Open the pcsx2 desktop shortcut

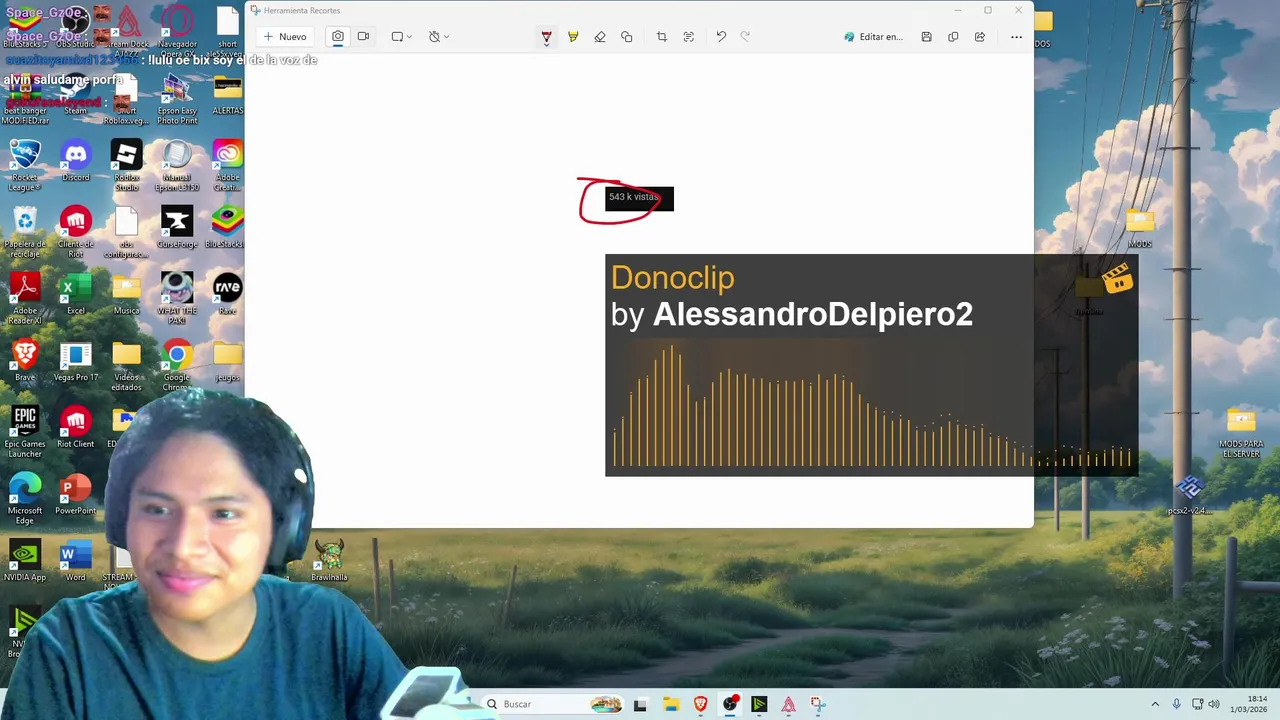point(1190,495)
